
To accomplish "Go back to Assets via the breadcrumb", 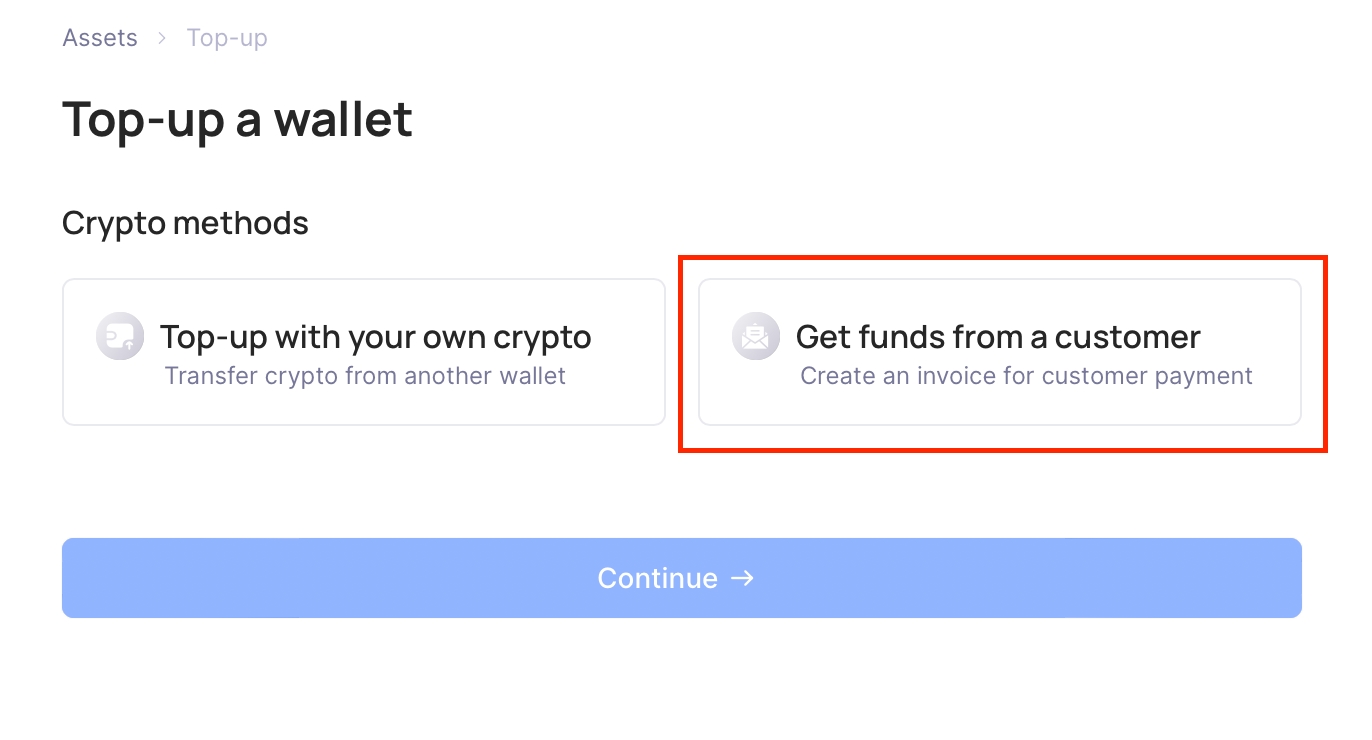I will (100, 38).
